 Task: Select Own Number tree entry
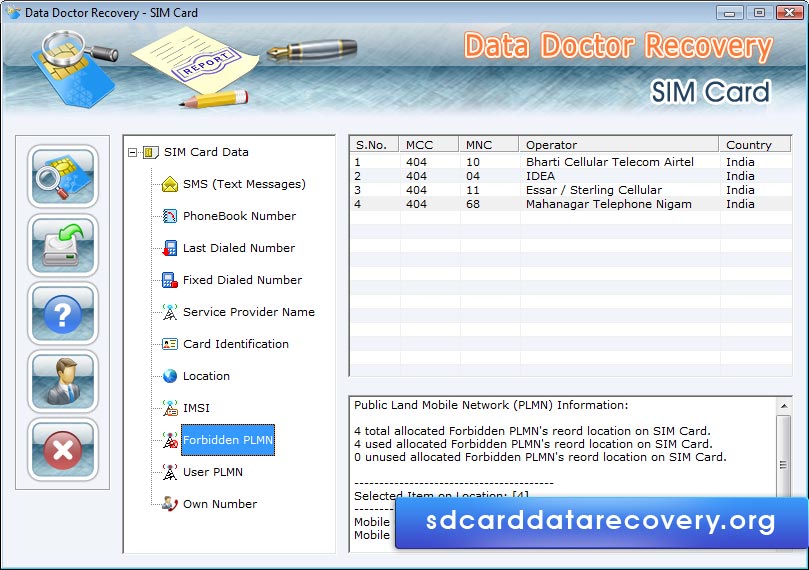pos(220,504)
